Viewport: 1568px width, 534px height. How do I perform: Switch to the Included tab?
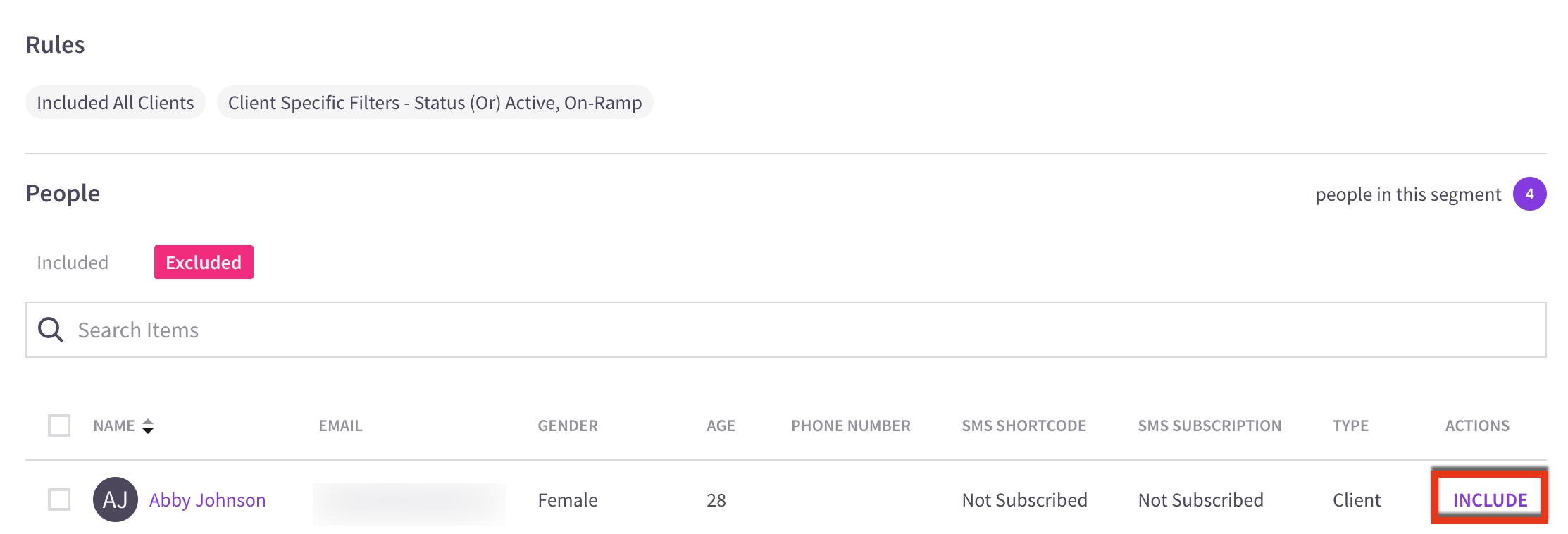pos(73,263)
